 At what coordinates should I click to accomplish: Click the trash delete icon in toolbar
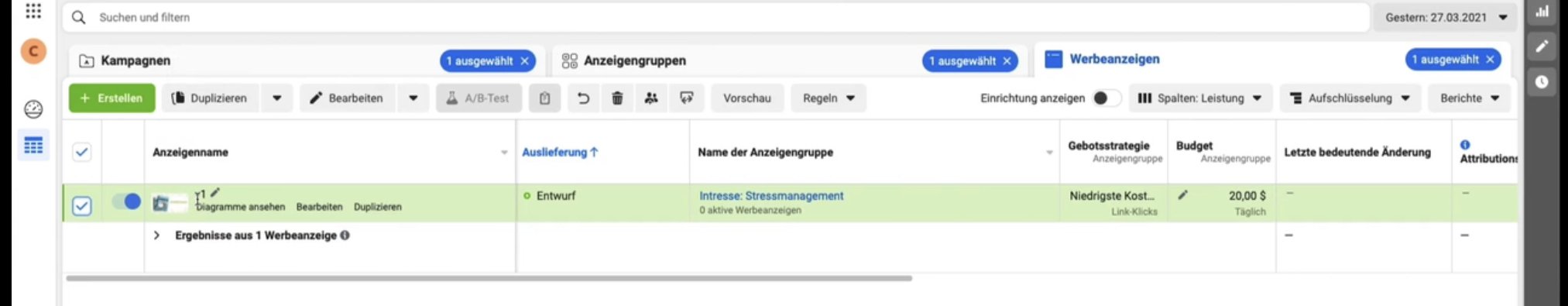(x=617, y=98)
